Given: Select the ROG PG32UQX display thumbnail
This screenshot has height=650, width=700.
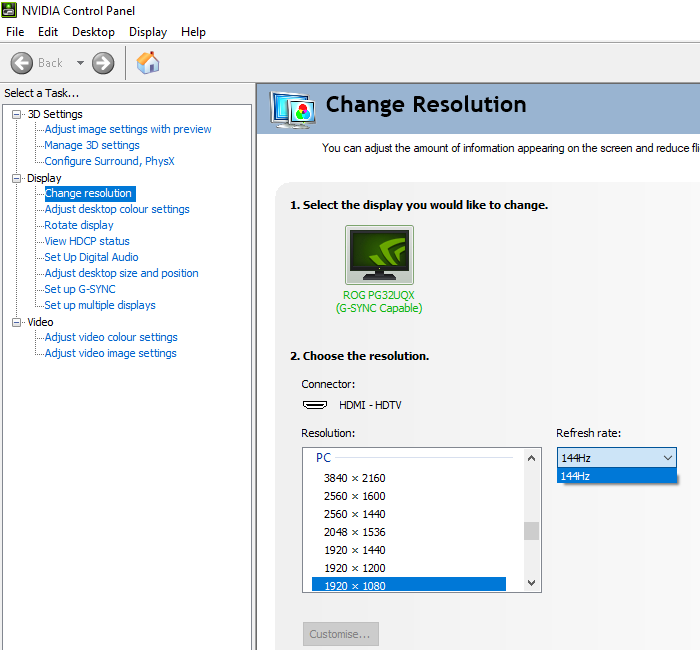Looking at the screenshot, I should pyautogui.click(x=379, y=255).
